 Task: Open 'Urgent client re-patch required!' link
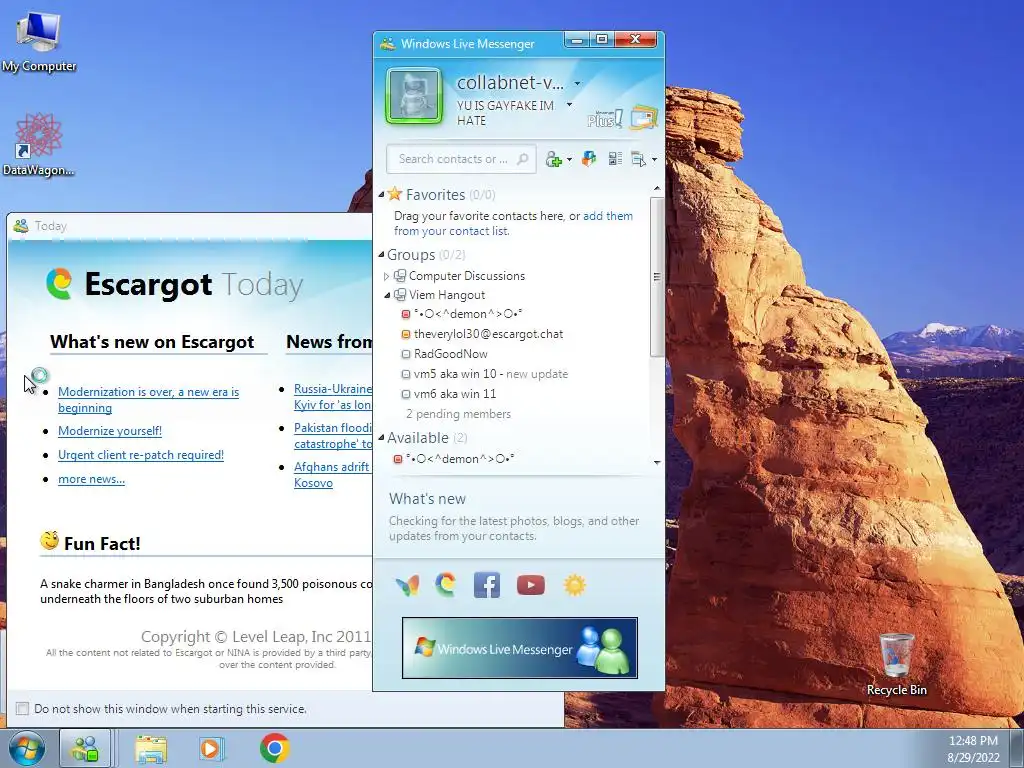tap(141, 455)
